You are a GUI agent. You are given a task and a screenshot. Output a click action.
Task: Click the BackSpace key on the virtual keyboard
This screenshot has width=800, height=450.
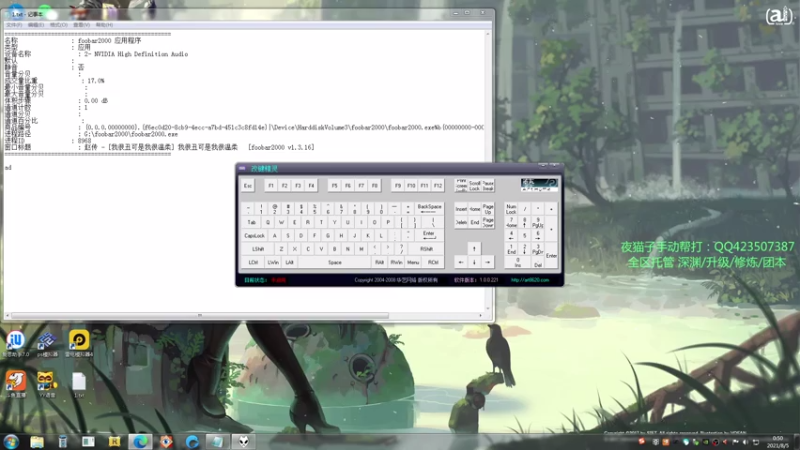click(429, 209)
